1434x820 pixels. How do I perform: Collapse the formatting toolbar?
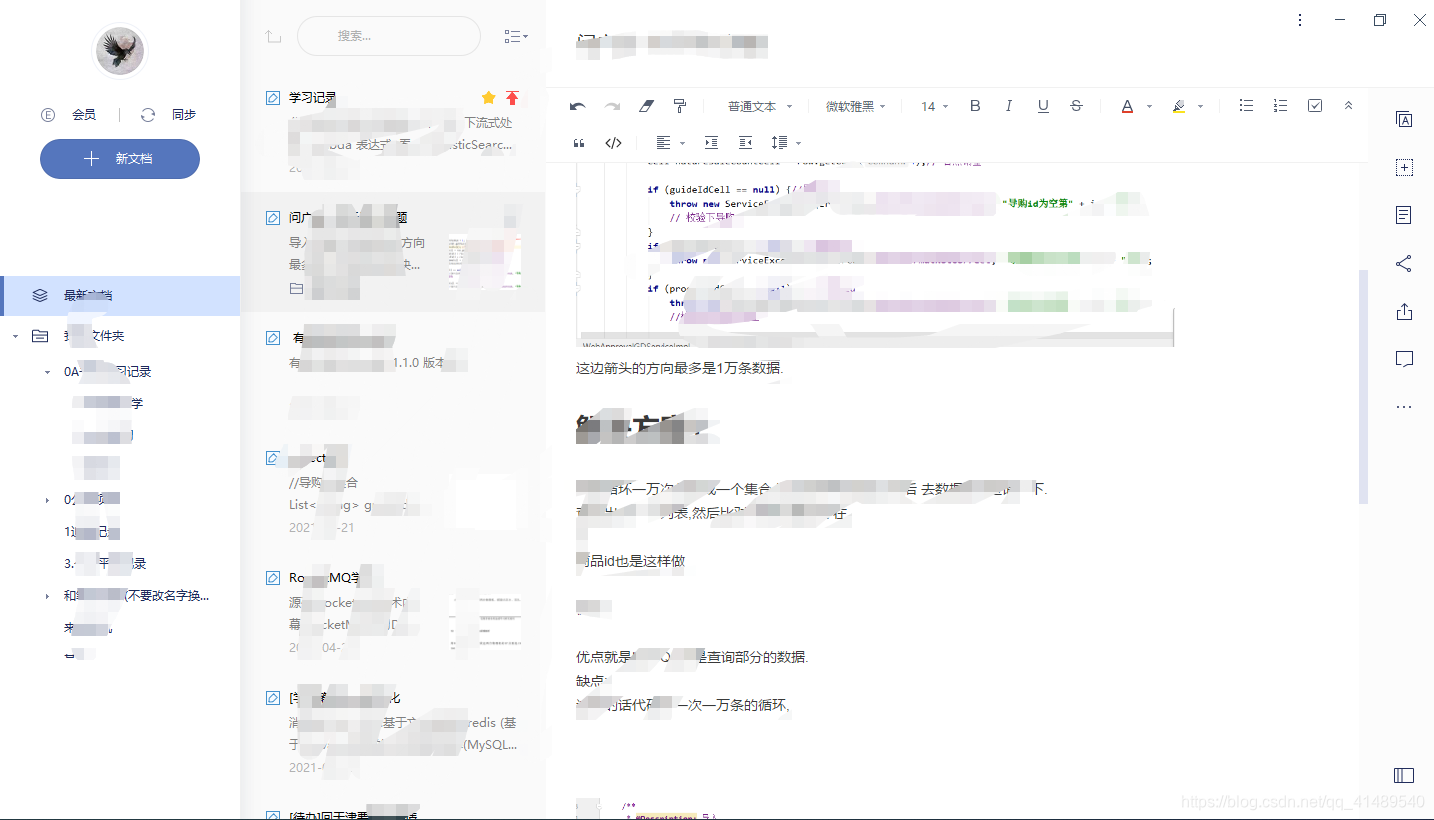pyautogui.click(x=1348, y=105)
